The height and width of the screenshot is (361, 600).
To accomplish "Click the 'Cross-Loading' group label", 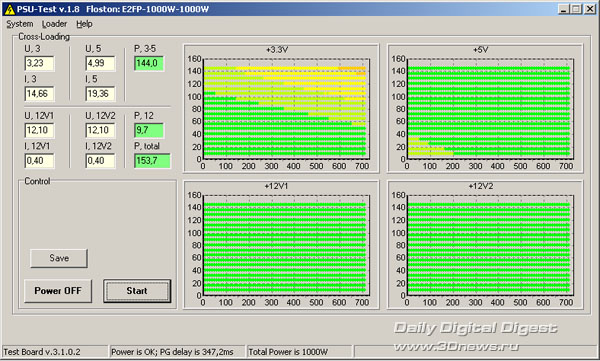I will click(x=44, y=37).
